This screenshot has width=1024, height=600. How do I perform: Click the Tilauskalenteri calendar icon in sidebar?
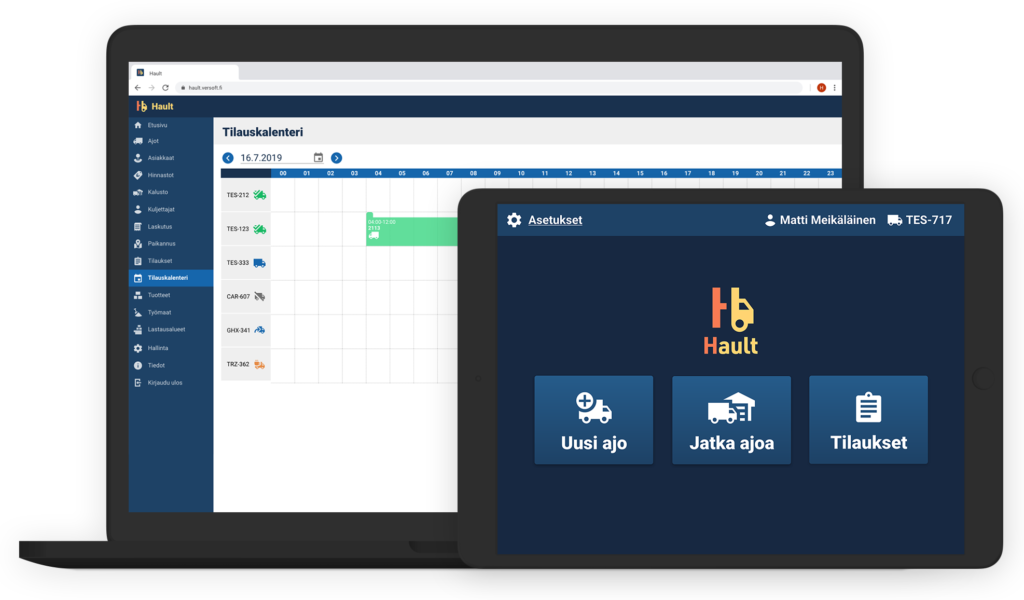point(138,278)
